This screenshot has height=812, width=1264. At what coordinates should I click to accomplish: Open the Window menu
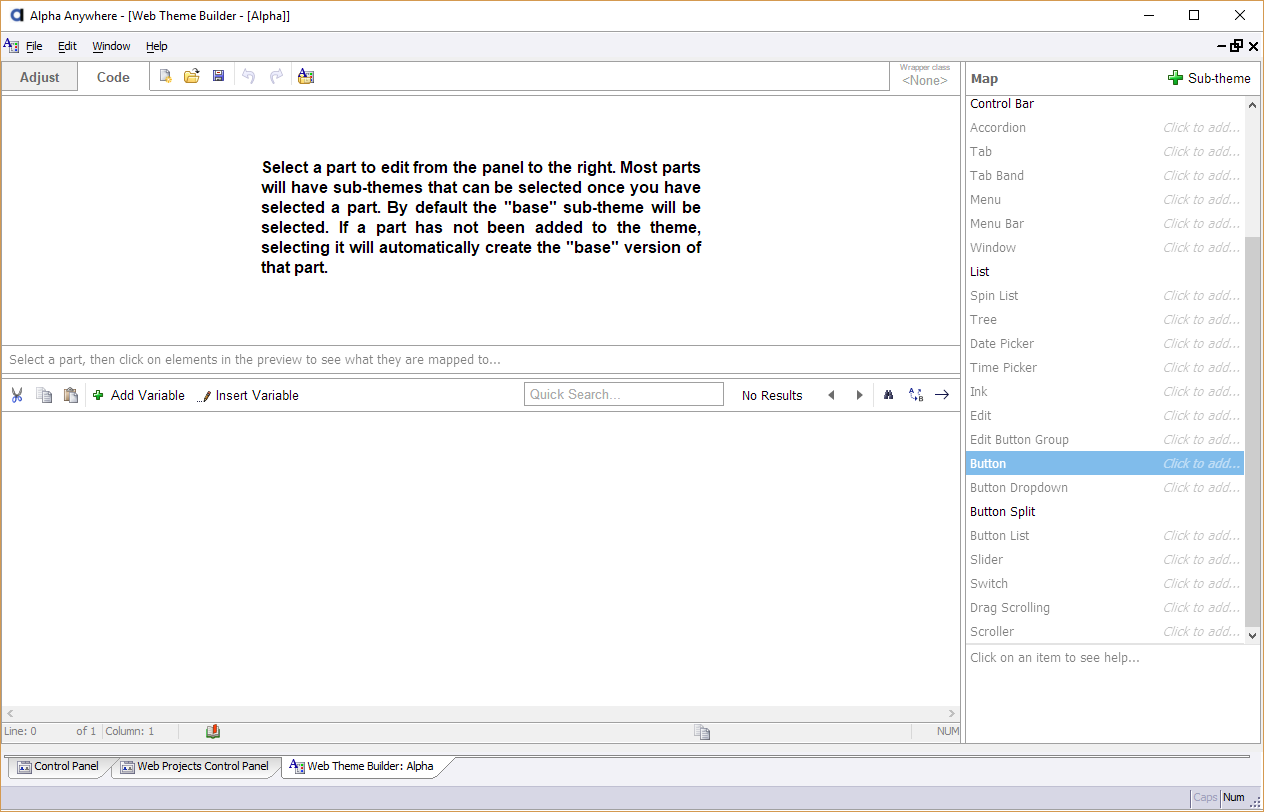click(x=111, y=46)
